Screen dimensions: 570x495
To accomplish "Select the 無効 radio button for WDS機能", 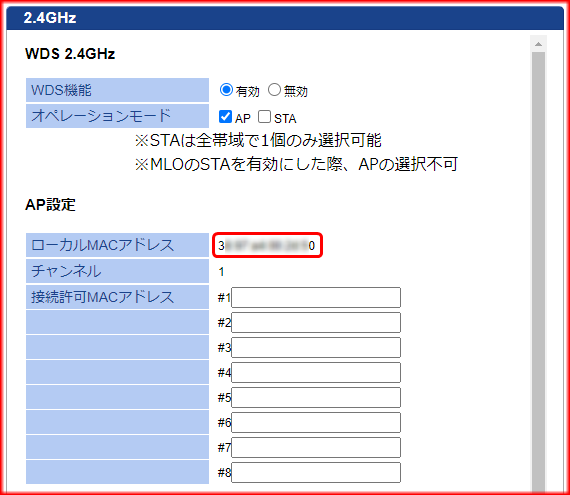I will click(274, 90).
